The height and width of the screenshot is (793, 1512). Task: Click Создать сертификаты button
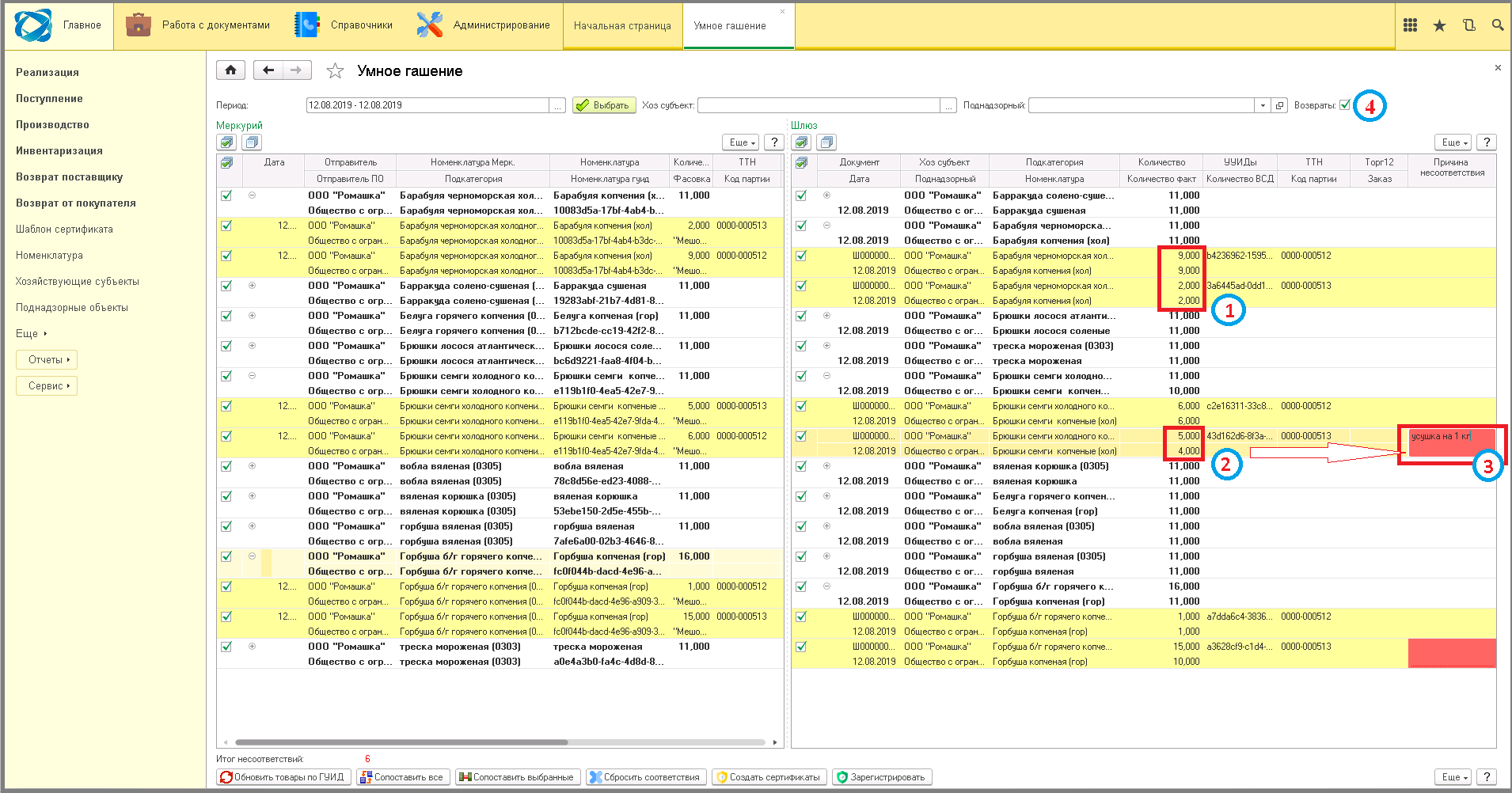(769, 777)
